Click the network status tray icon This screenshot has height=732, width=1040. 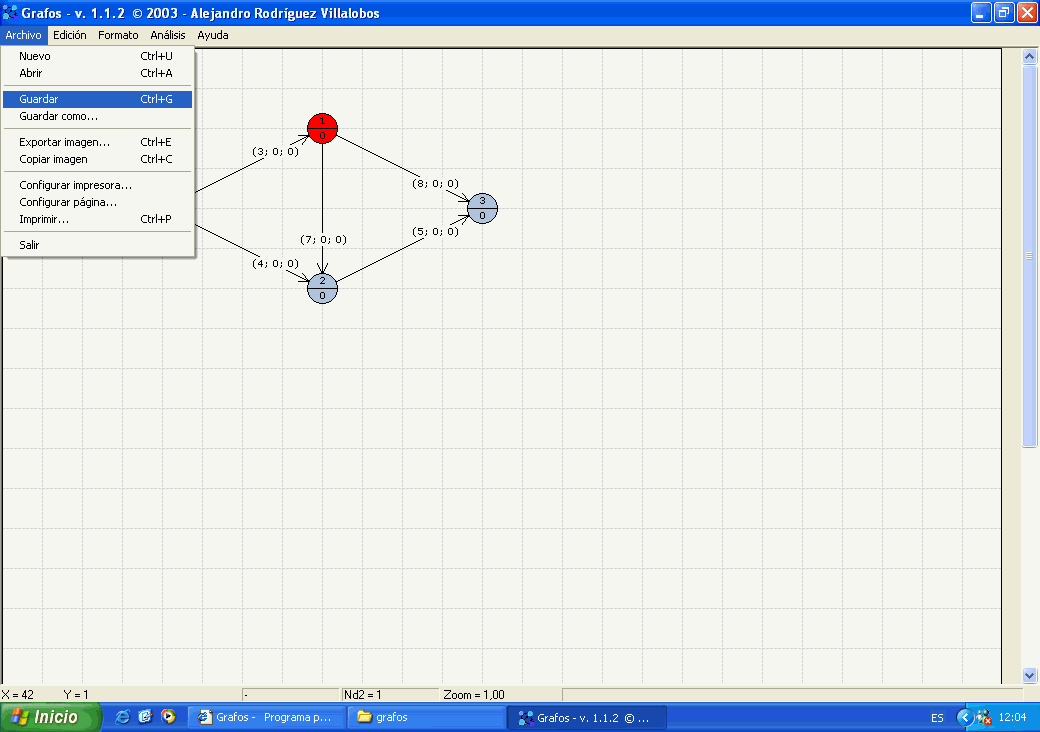click(983, 717)
